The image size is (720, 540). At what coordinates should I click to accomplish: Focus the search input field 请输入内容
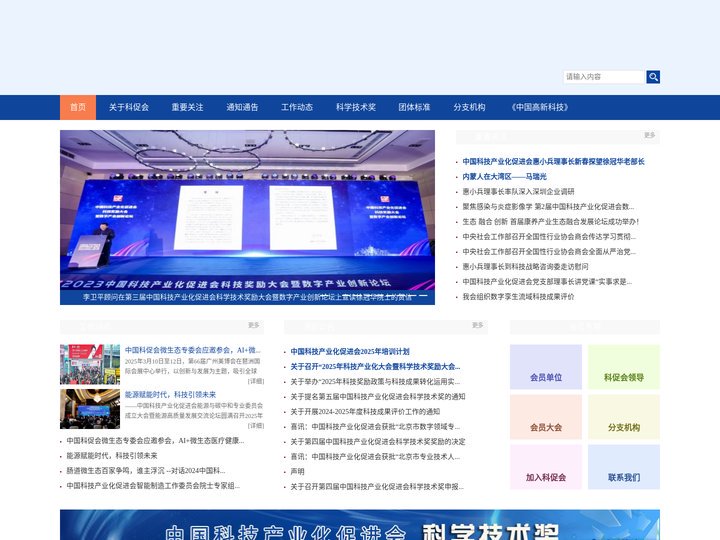[604, 77]
